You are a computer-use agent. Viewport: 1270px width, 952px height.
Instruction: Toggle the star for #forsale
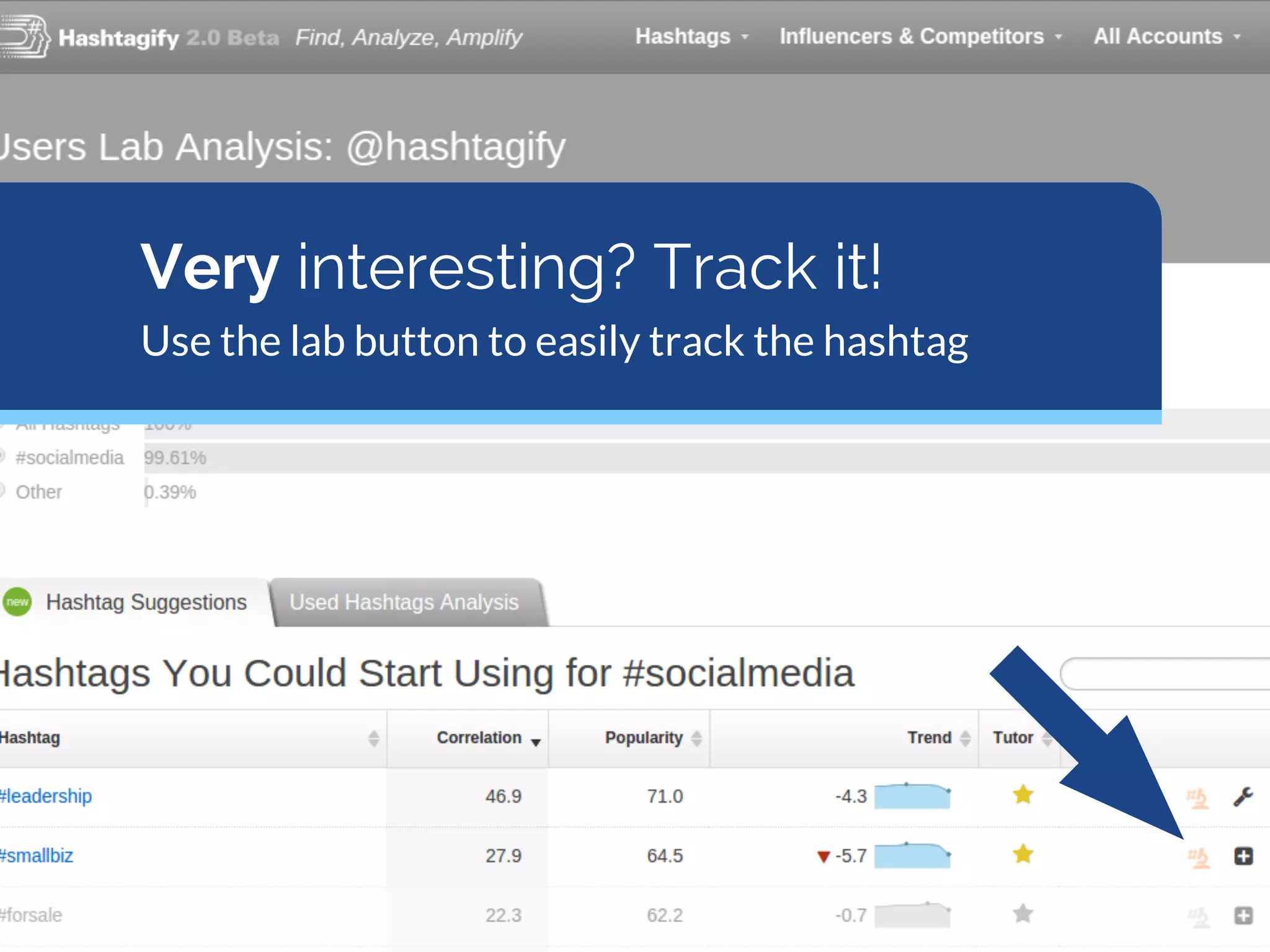click(1023, 914)
